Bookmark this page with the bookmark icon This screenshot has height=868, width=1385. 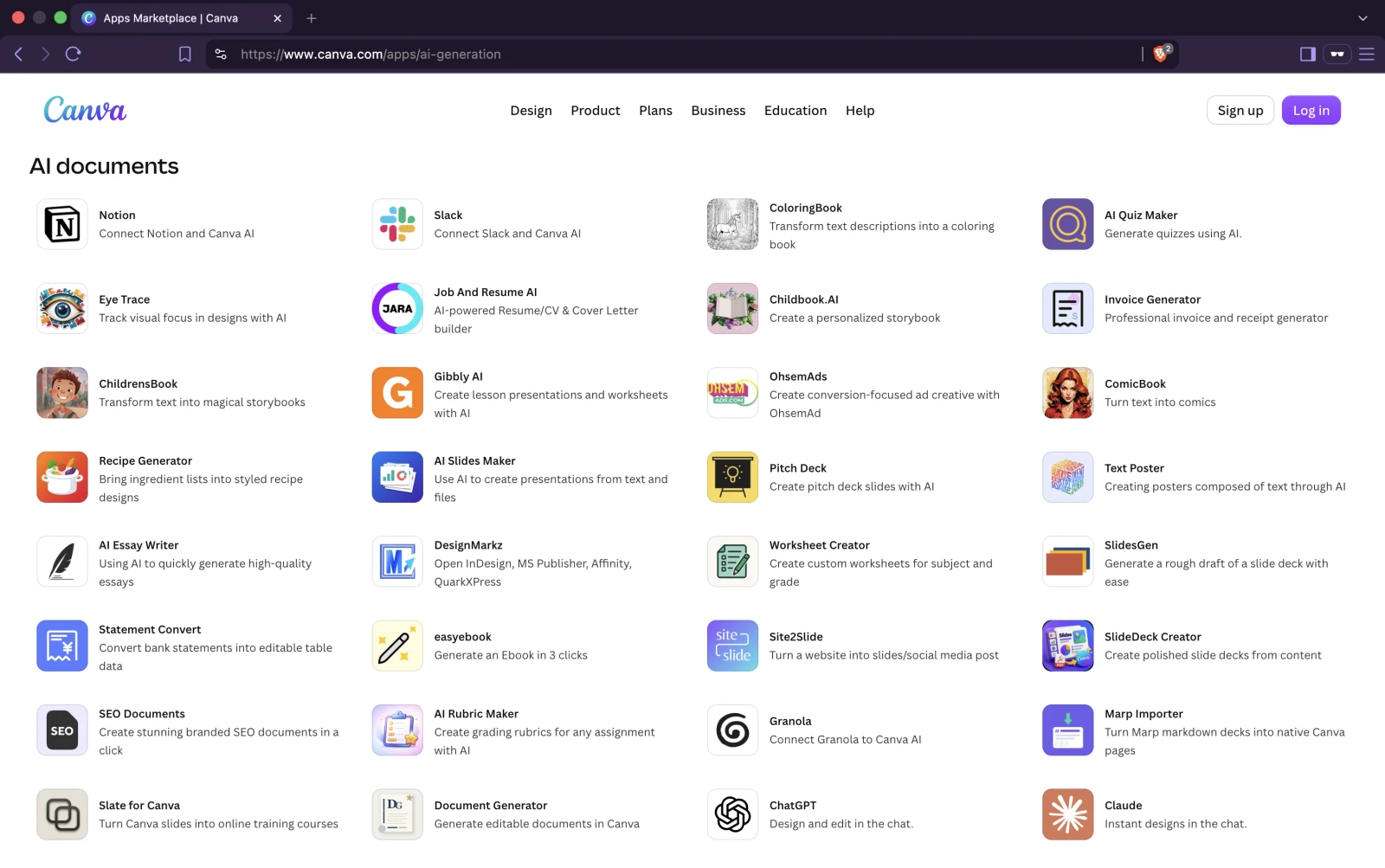(x=184, y=55)
